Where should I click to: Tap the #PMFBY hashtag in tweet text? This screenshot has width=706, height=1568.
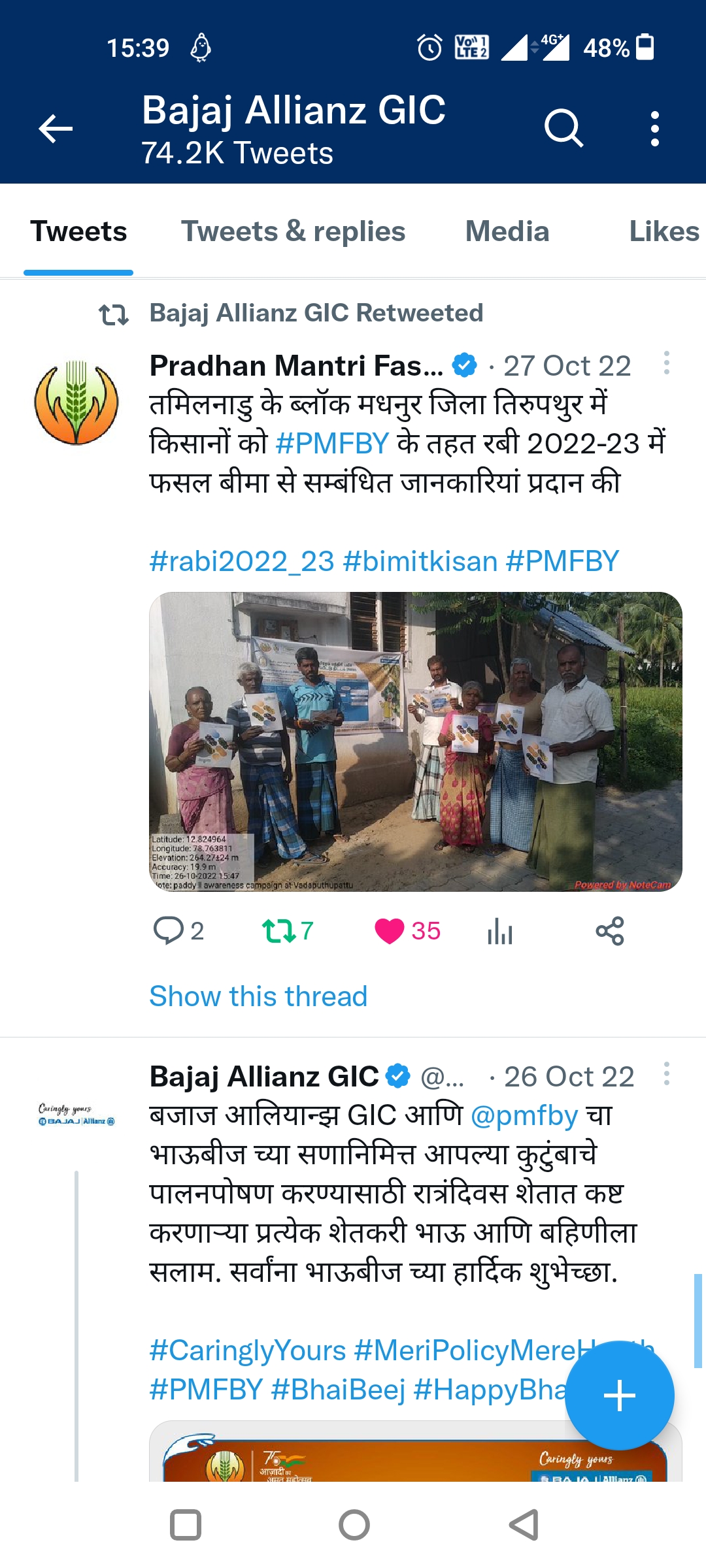click(x=332, y=444)
